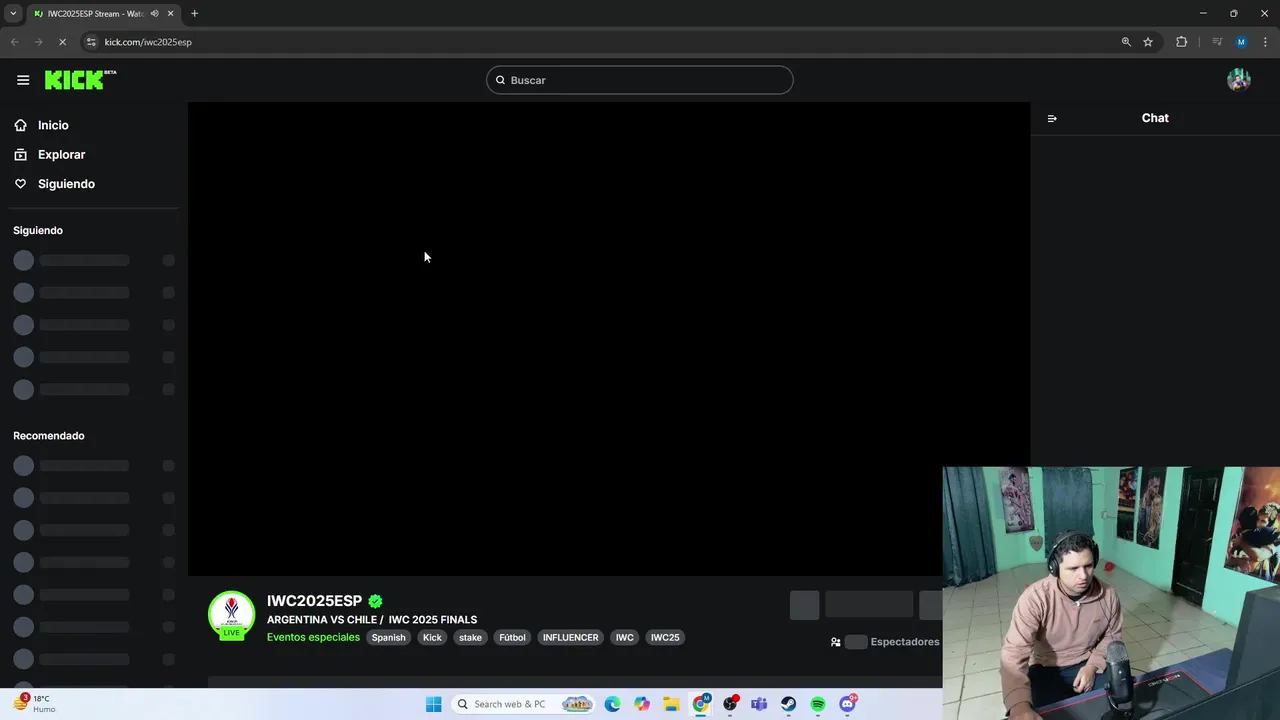Open the user profile avatar menu
Image resolution: width=1280 pixels, height=720 pixels.
1239,80
